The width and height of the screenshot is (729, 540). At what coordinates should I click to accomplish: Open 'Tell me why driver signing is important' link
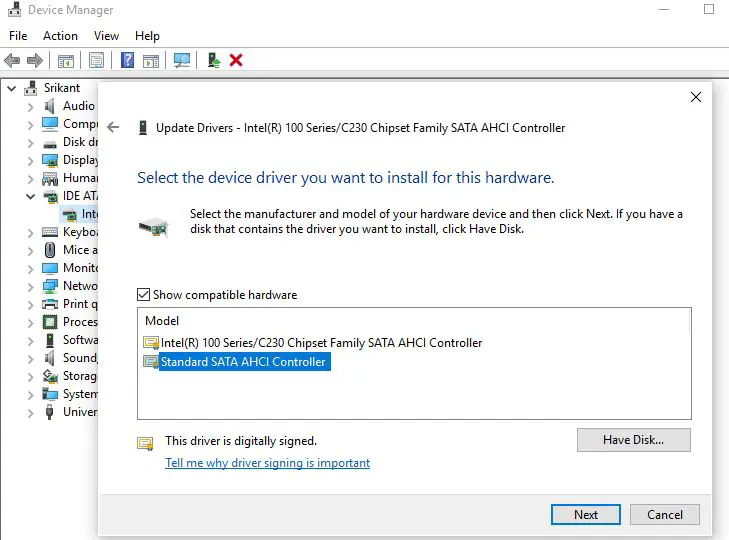point(267,463)
